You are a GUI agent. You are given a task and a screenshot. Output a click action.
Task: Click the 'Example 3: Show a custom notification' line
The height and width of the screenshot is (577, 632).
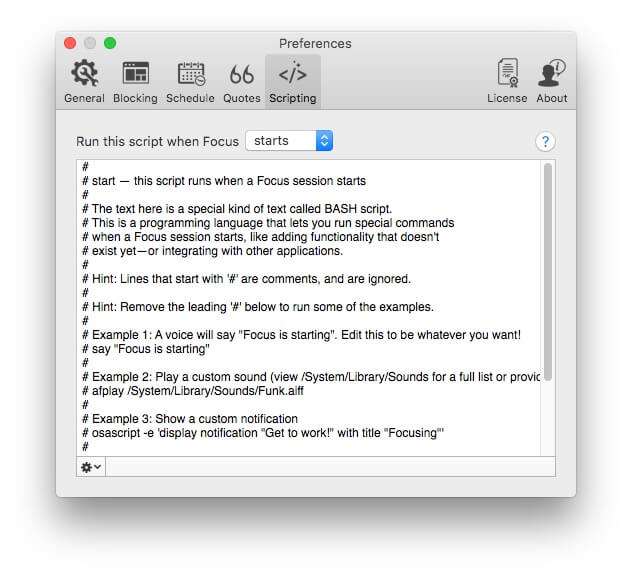pyautogui.click(x=190, y=419)
